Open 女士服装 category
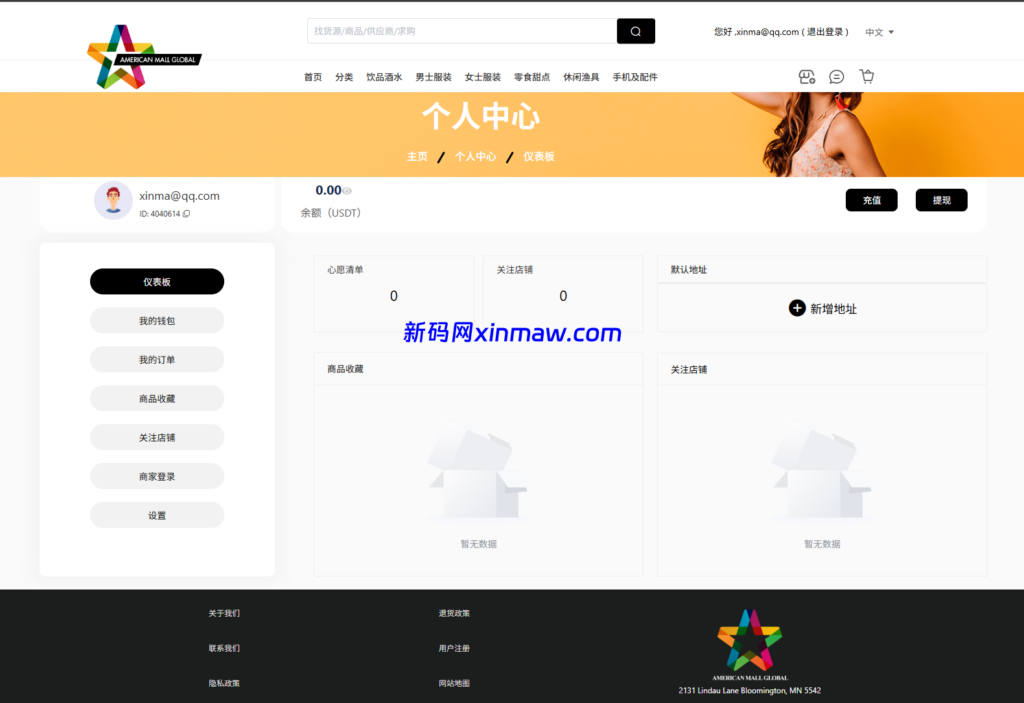The height and width of the screenshot is (703, 1024). tap(483, 77)
